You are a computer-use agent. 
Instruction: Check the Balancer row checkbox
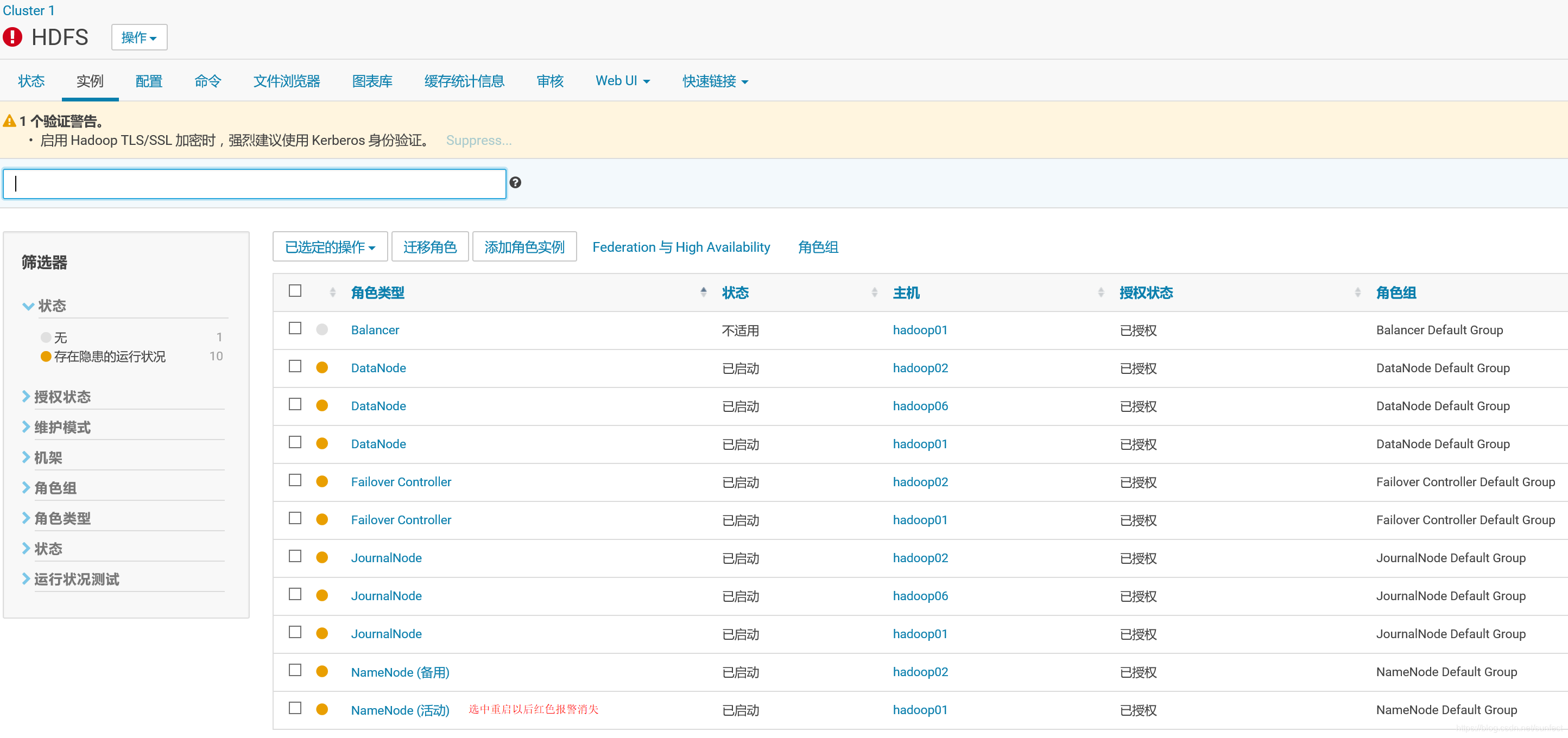click(295, 328)
